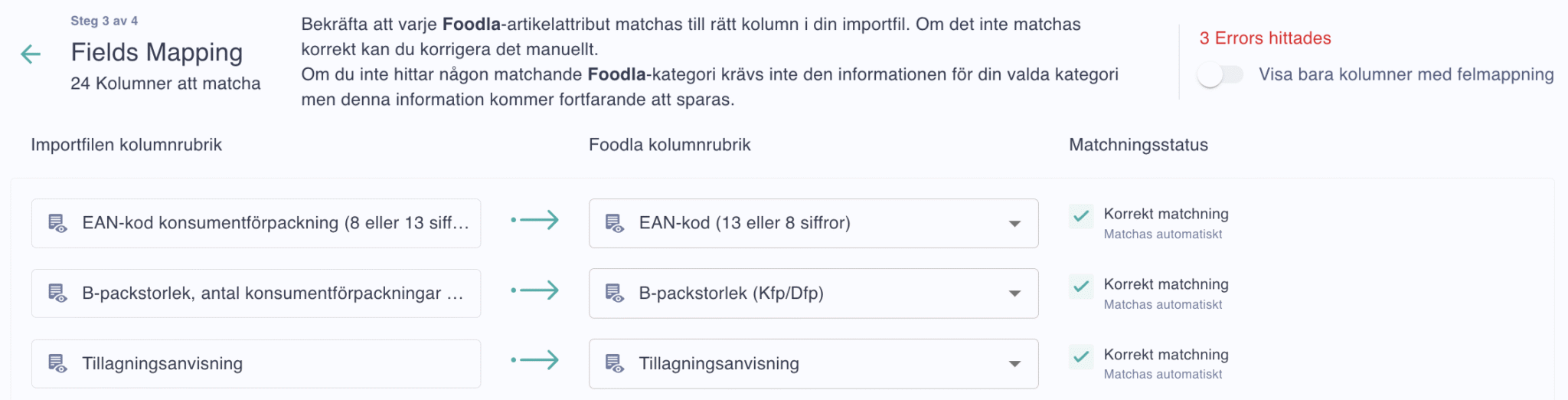
Task: Click document icon in EAN-kod (13 eller 8 siffror) dropdown
Action: [x=615, y=223]
